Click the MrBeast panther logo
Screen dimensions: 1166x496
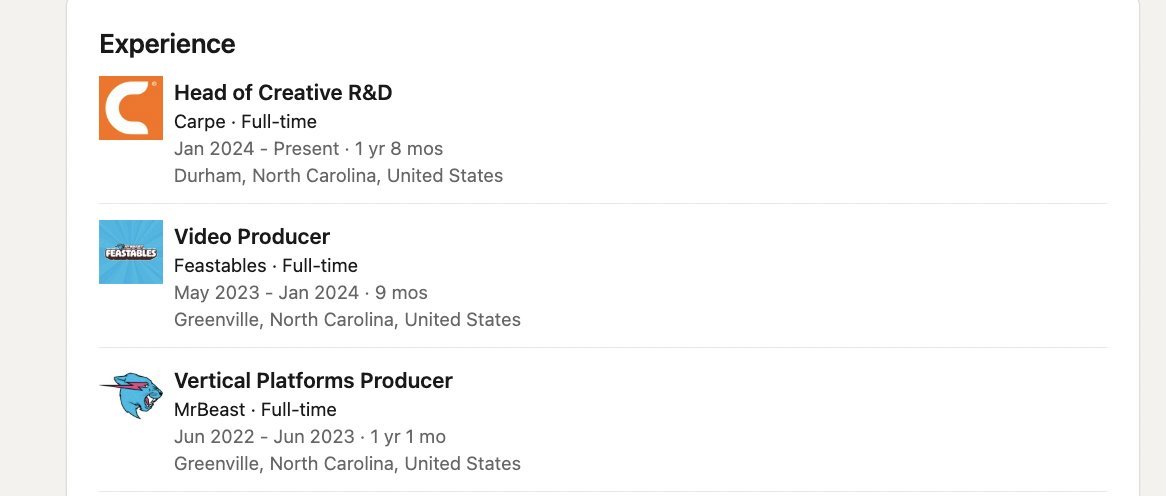[131, 396]
